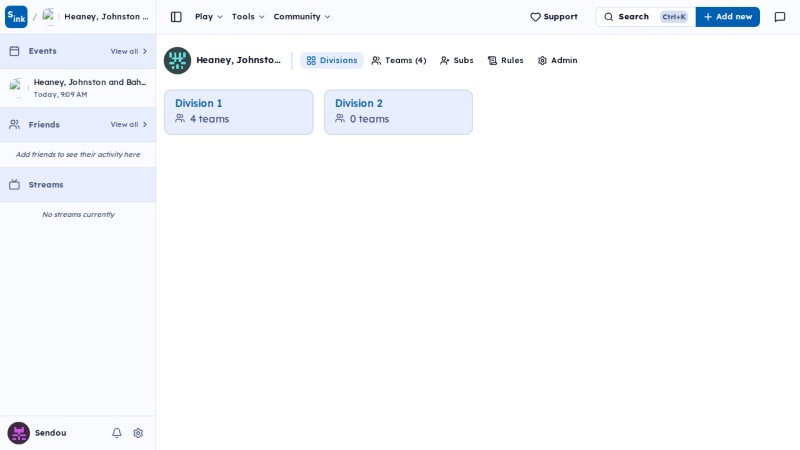Toggle the sidebar panel icon
Screen dimensions: 800x450
(176, 17)
